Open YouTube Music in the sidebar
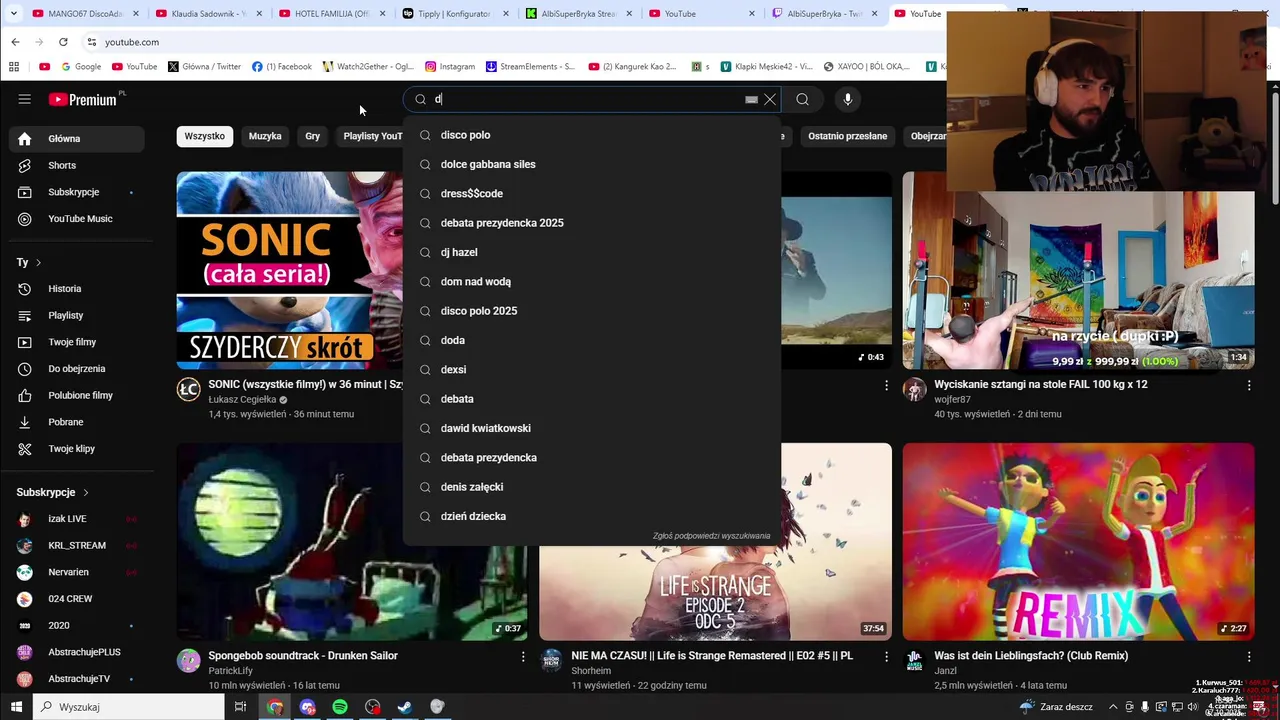This screenshot has height=720, width=1280. click(x=77, y=219)
